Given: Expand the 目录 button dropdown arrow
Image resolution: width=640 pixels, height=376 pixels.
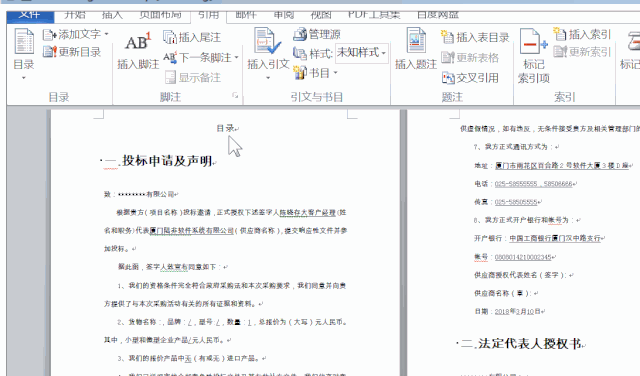Looking at the screenshot, I should 24,77.
